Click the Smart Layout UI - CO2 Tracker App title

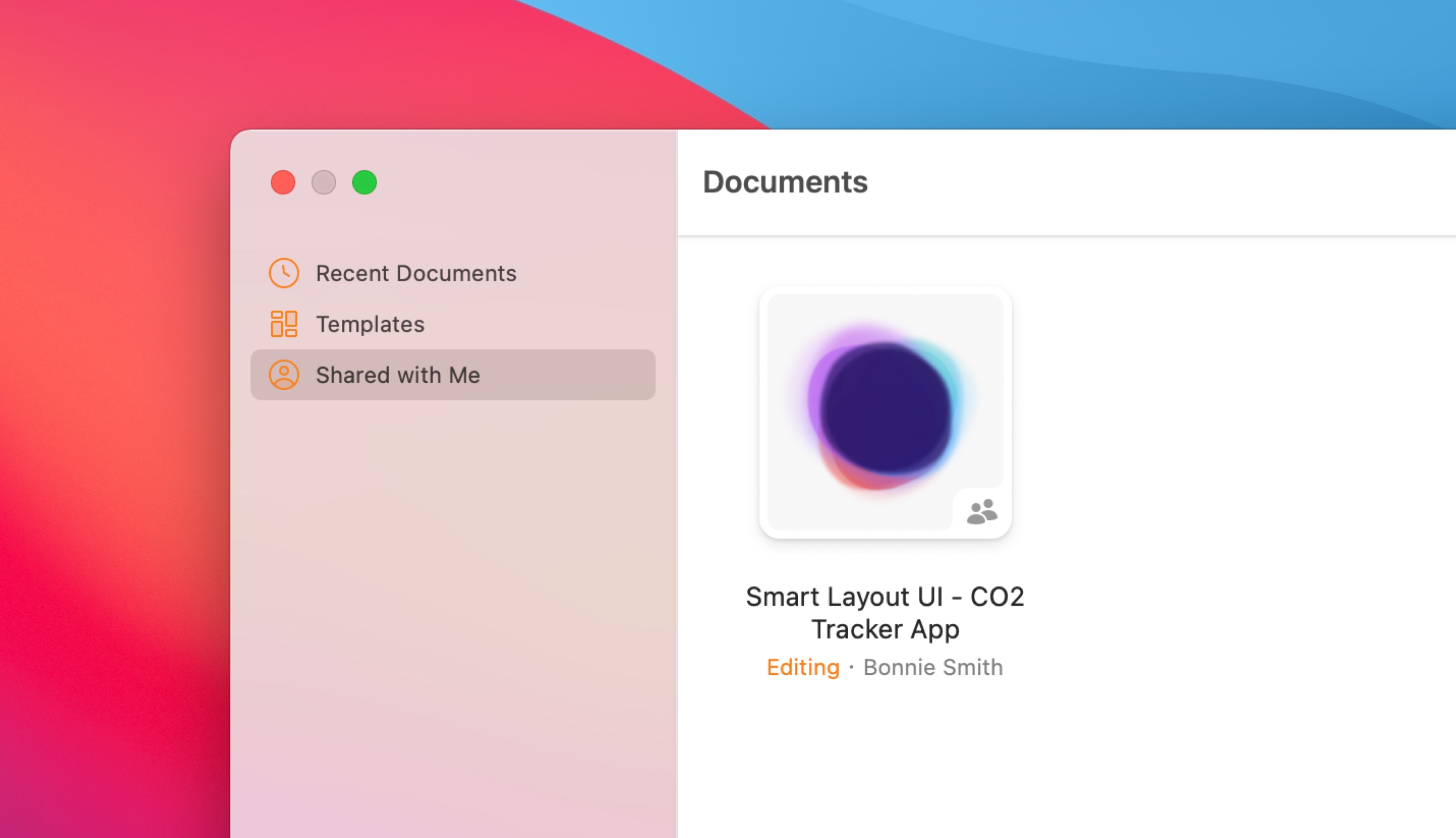pos(885,612)
